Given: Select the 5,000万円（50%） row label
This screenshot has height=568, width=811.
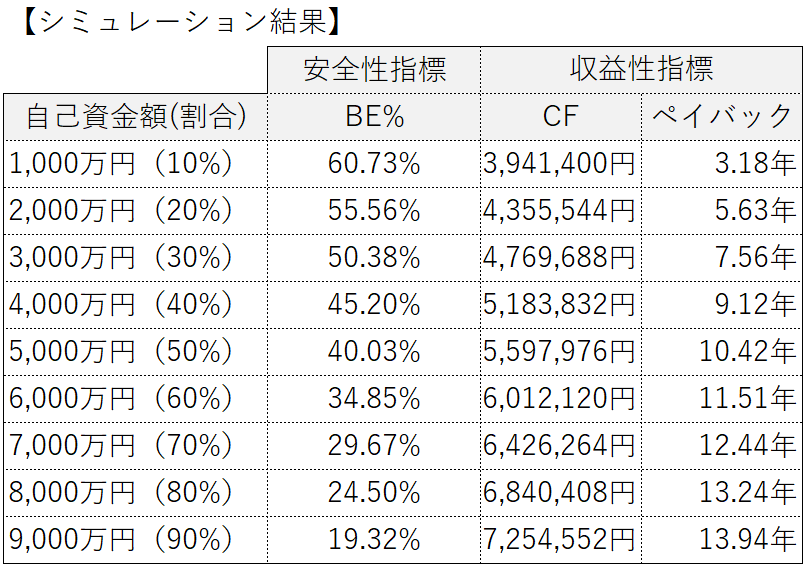Looking at the screenshot, I should [121, 351].
